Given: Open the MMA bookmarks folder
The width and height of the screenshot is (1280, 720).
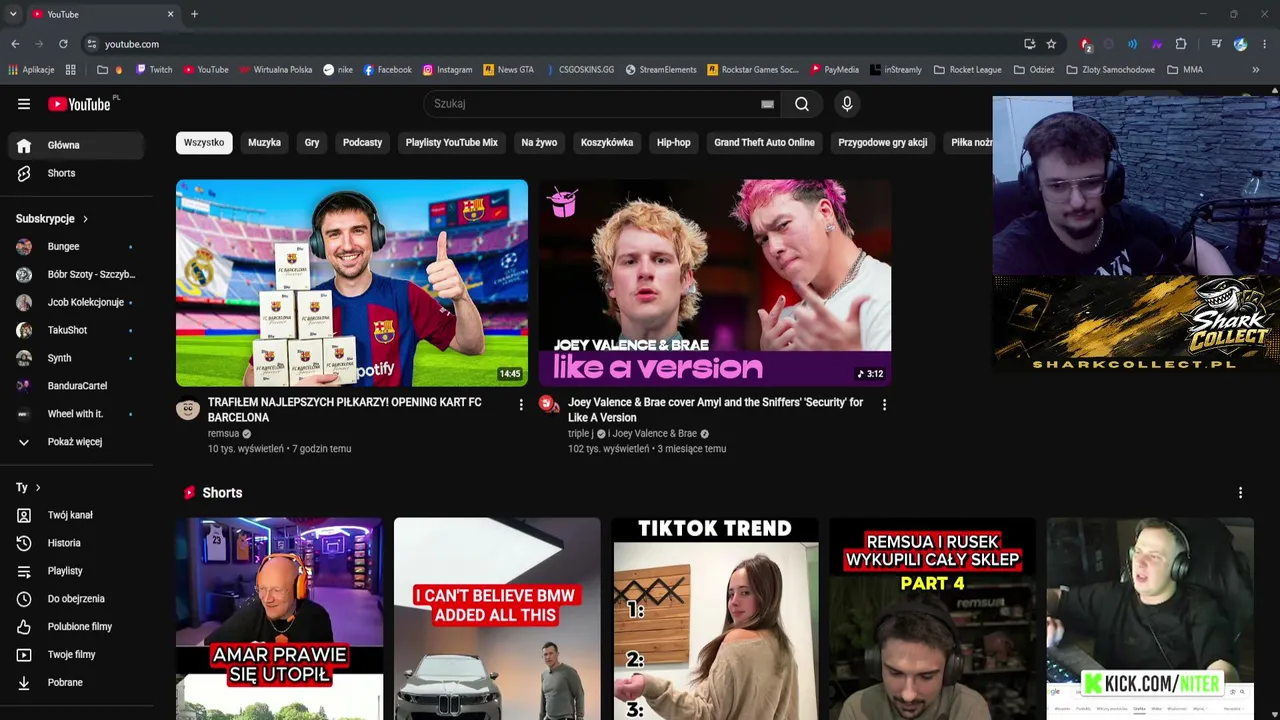Looking at the screenshot, I should click(1184, 70).
